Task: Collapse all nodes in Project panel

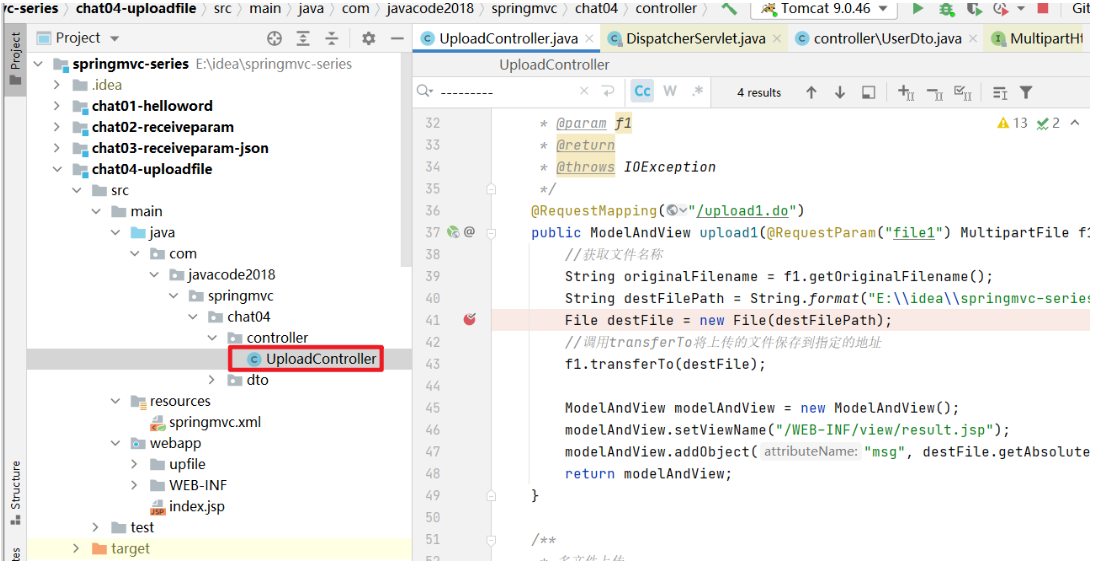Action: [x=331, y=38]
